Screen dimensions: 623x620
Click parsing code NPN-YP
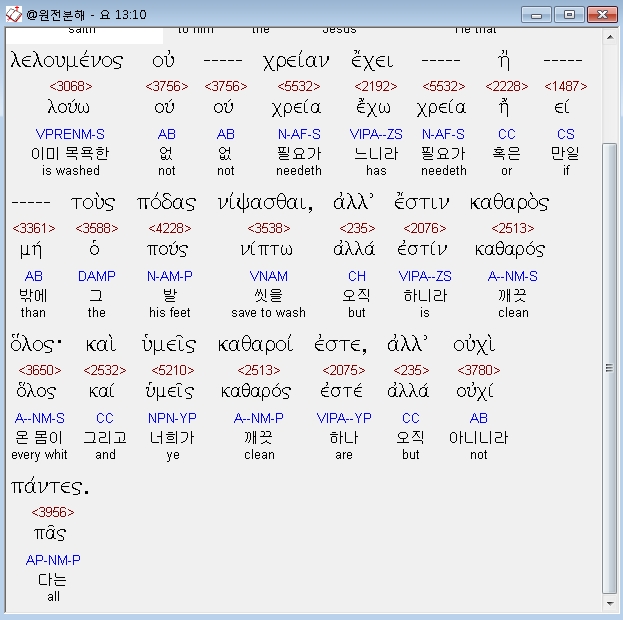[x=172, y=418]
